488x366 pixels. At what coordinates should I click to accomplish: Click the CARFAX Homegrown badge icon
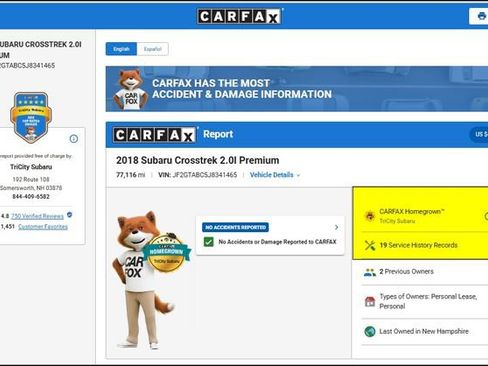point(370,216)
